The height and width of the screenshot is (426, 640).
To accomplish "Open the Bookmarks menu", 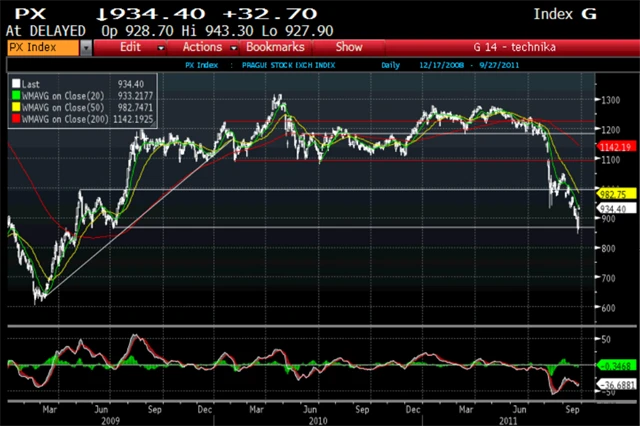I will tap(274, 47).
